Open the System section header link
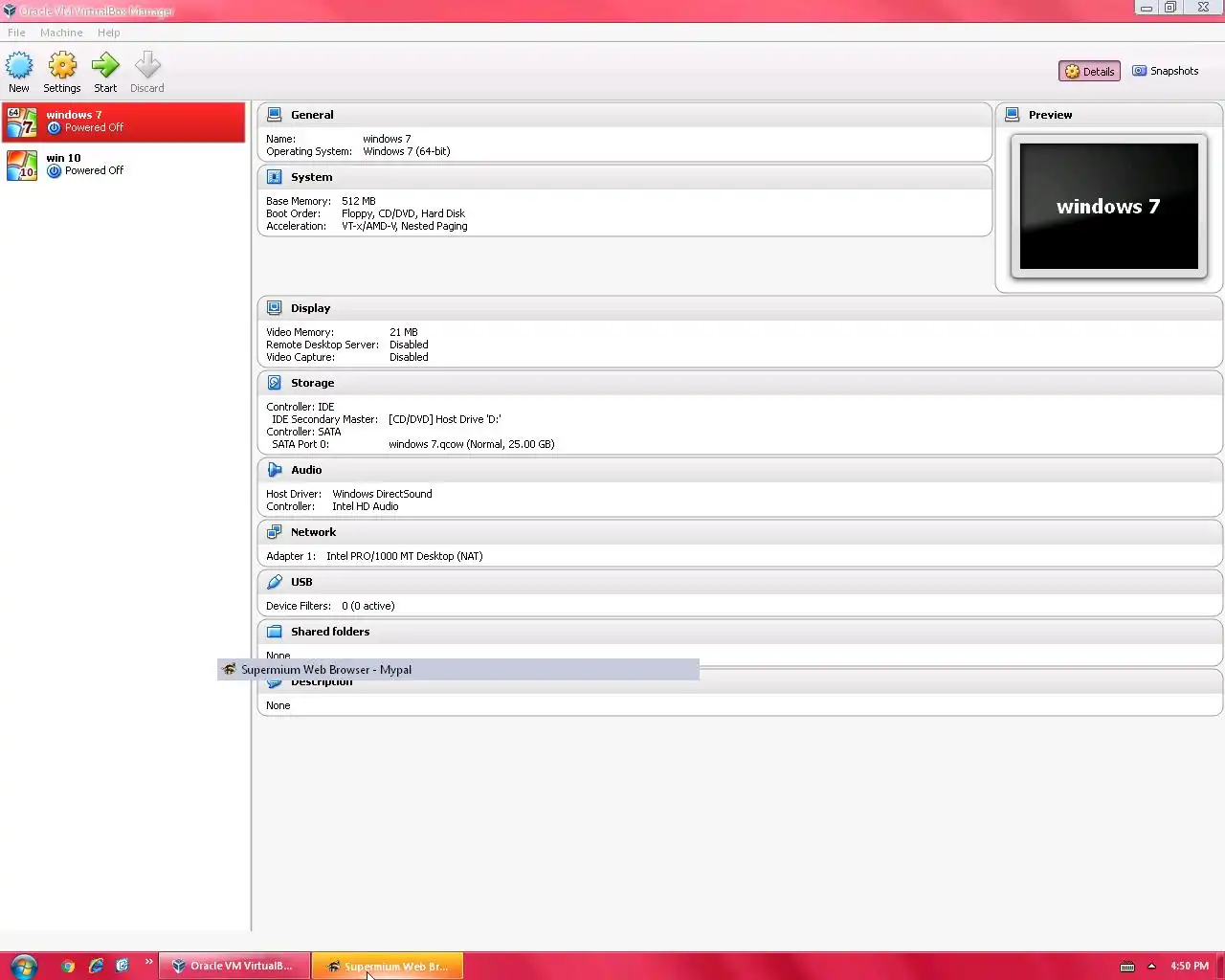The image size is (1225, 980). pos(312,177)
